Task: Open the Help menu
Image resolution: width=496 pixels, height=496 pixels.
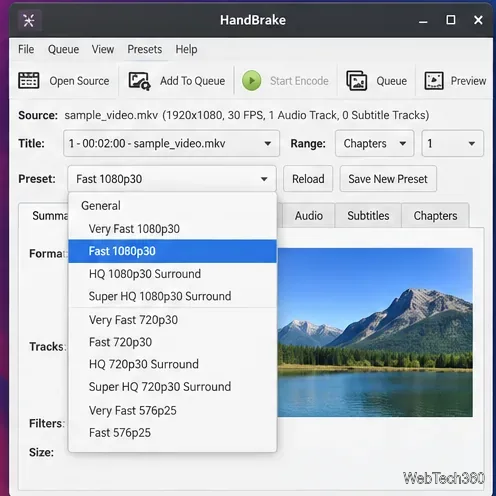Action: 186,49
